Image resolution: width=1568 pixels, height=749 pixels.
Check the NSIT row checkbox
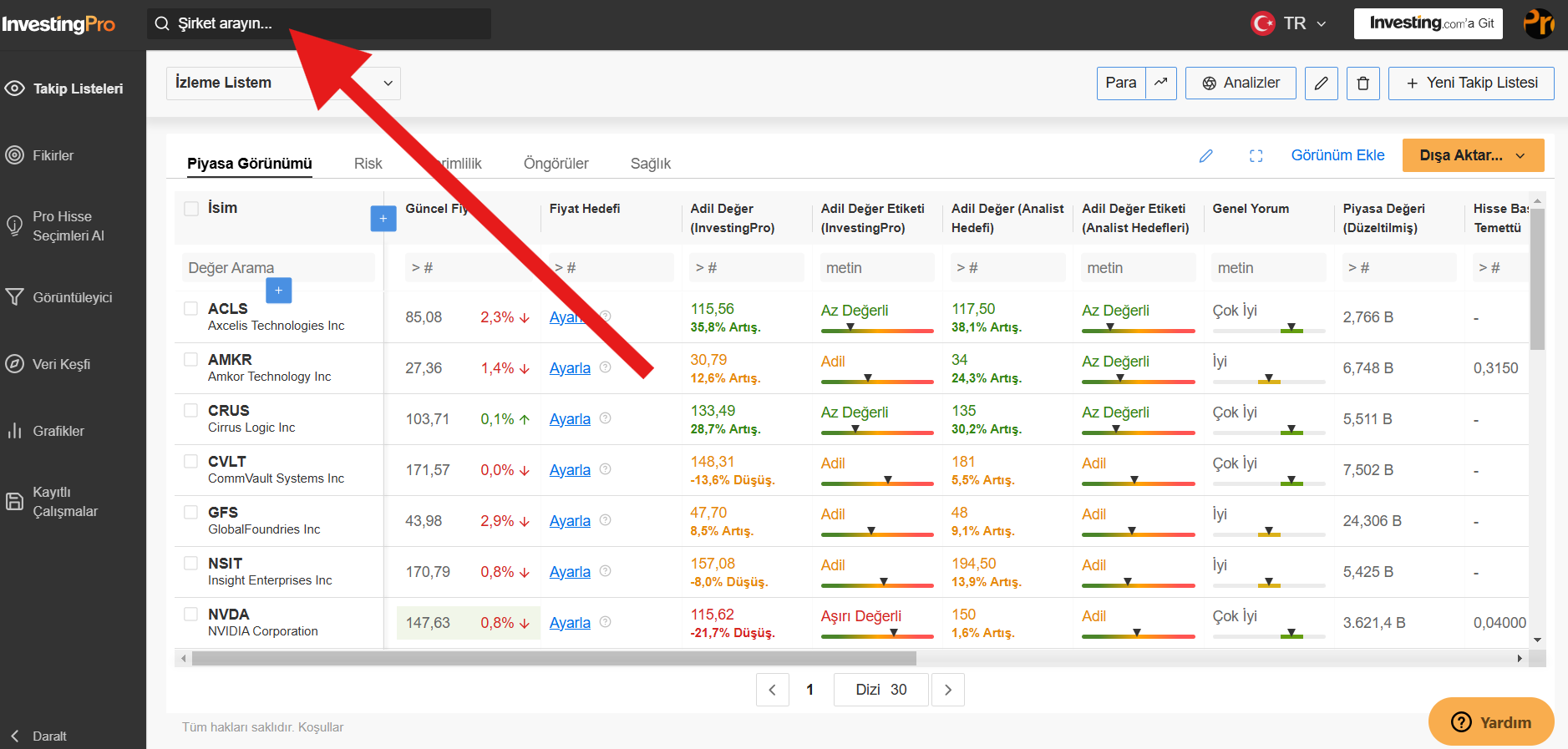coord(191,564)
